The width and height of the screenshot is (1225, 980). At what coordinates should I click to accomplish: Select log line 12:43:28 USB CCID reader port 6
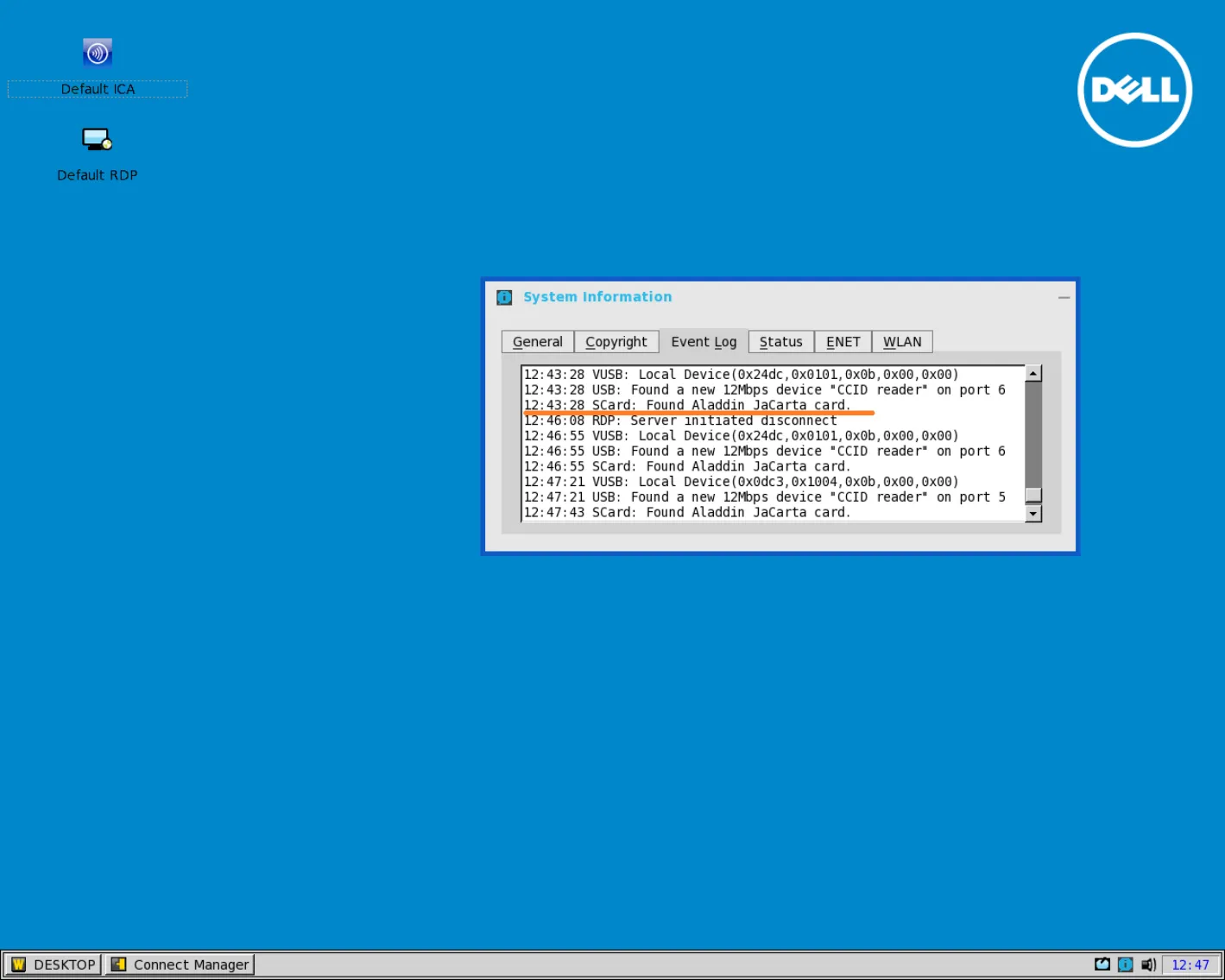point(765,390)
